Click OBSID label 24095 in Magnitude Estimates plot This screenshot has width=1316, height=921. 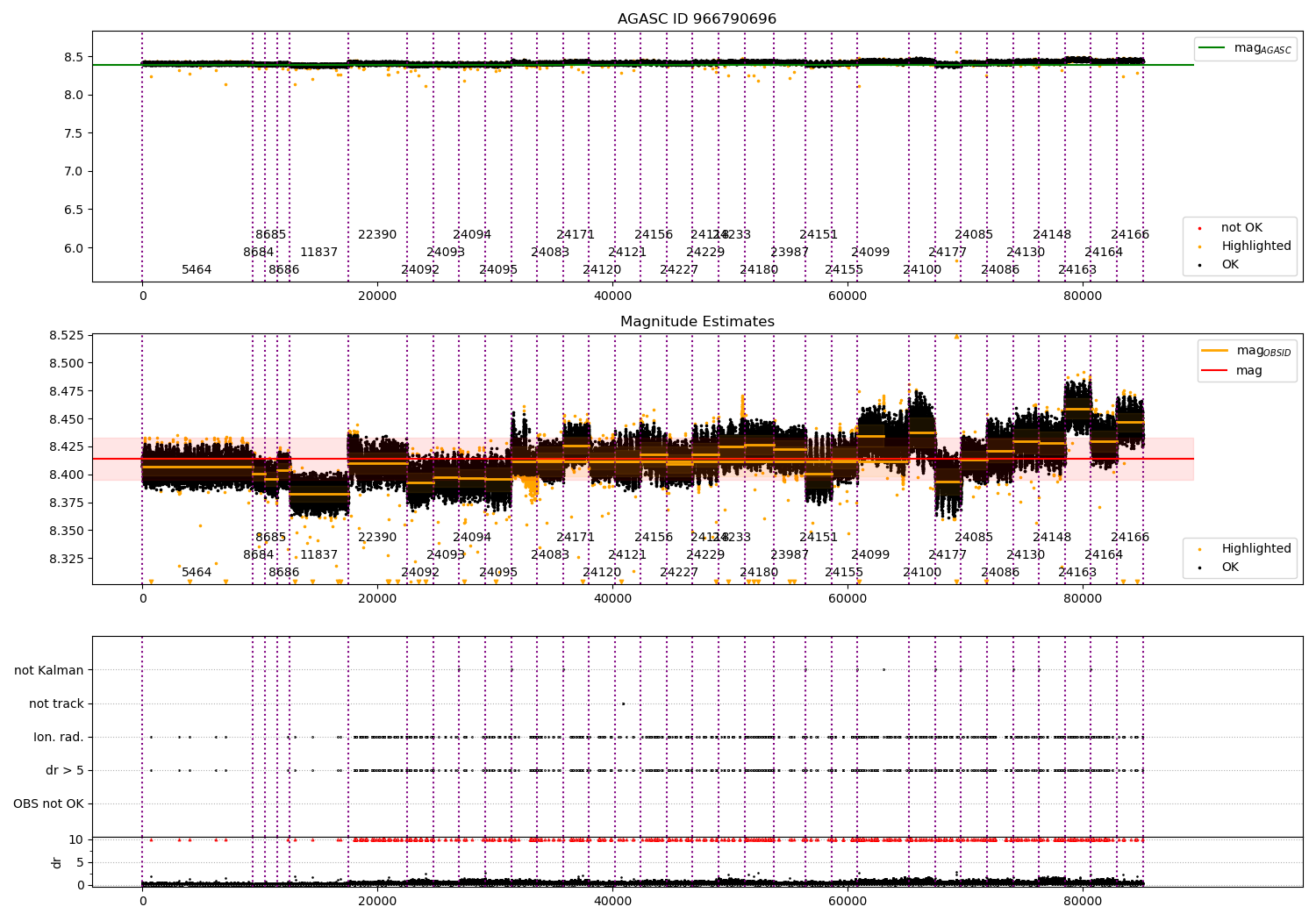pos(498,573)
